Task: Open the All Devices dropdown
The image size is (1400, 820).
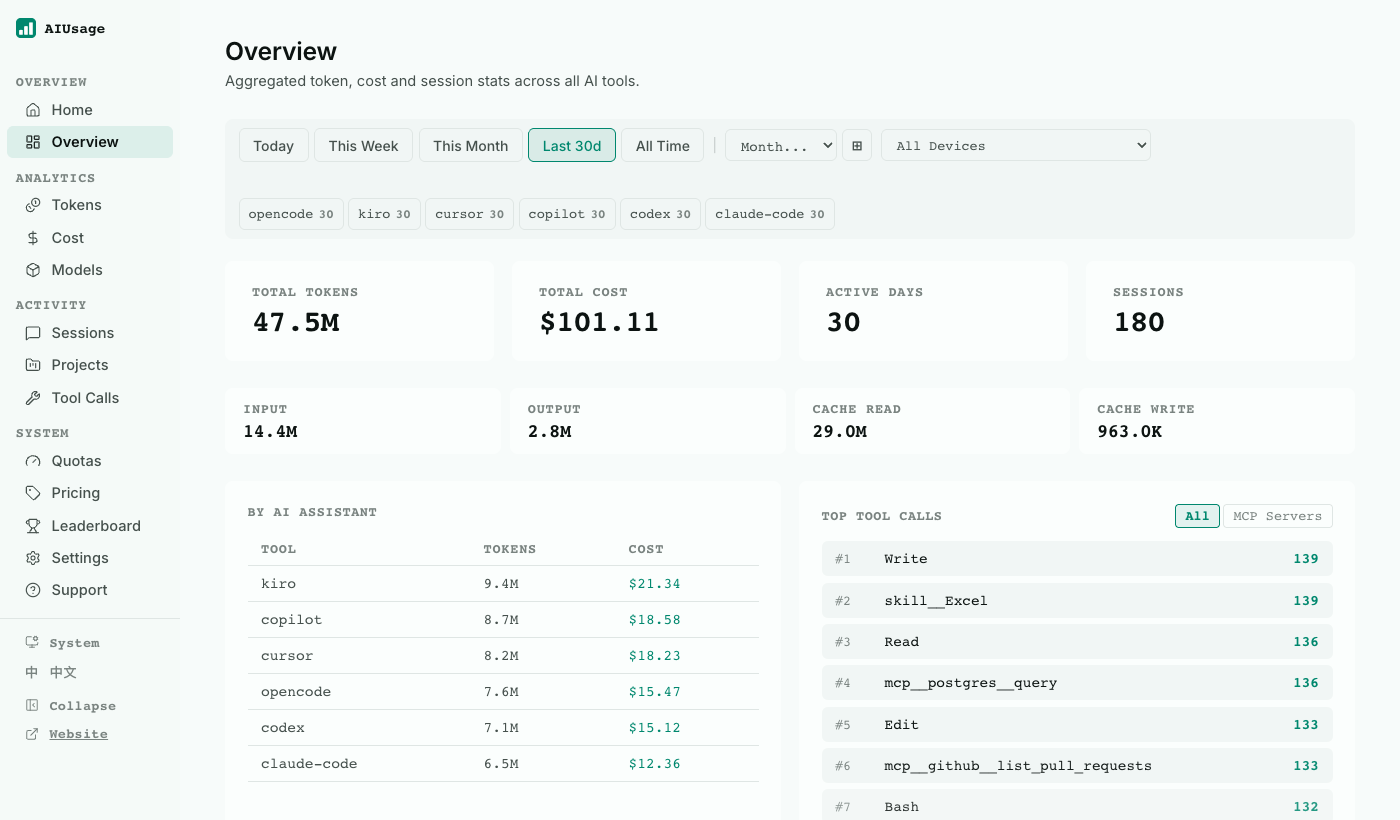Action: (1016, 146)
